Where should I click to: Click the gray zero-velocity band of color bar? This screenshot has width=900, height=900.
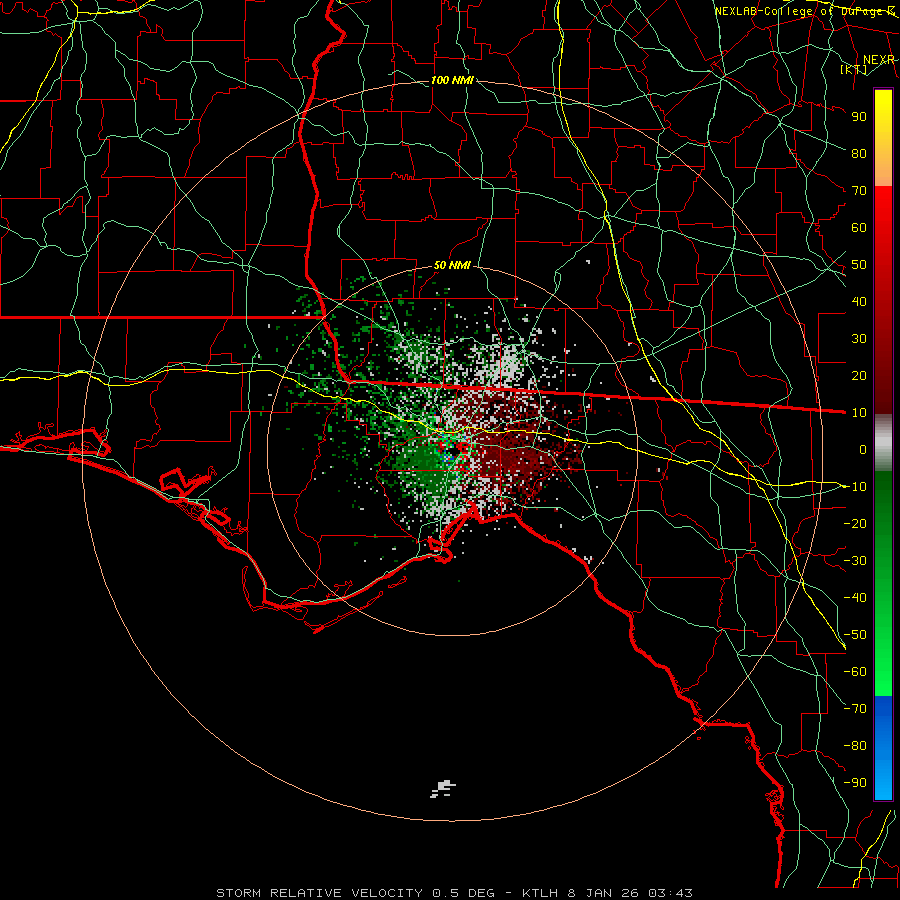coord(883,443)
